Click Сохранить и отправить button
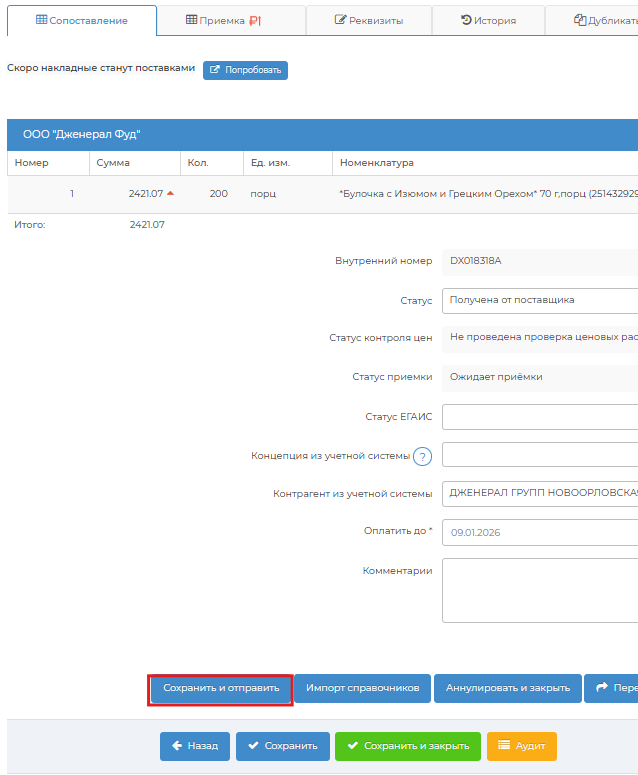 221,688
